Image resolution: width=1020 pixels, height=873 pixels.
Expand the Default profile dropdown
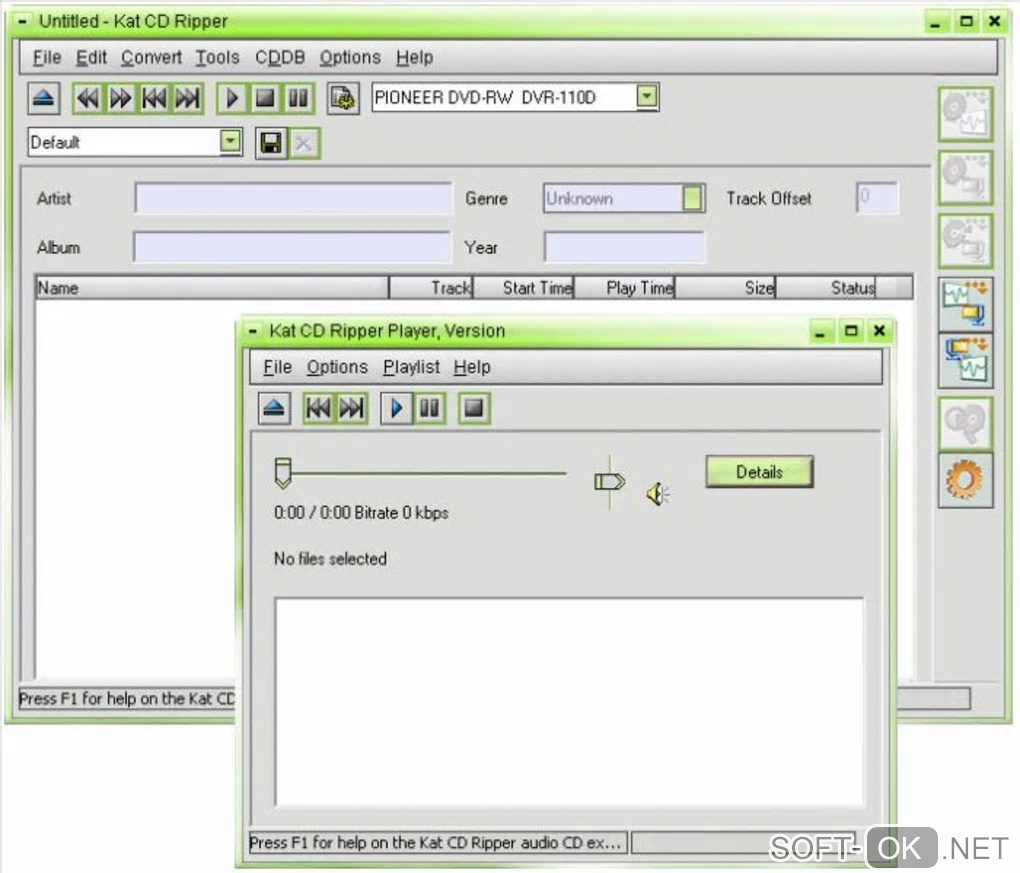pyautogui.click(x=230, y=141)
